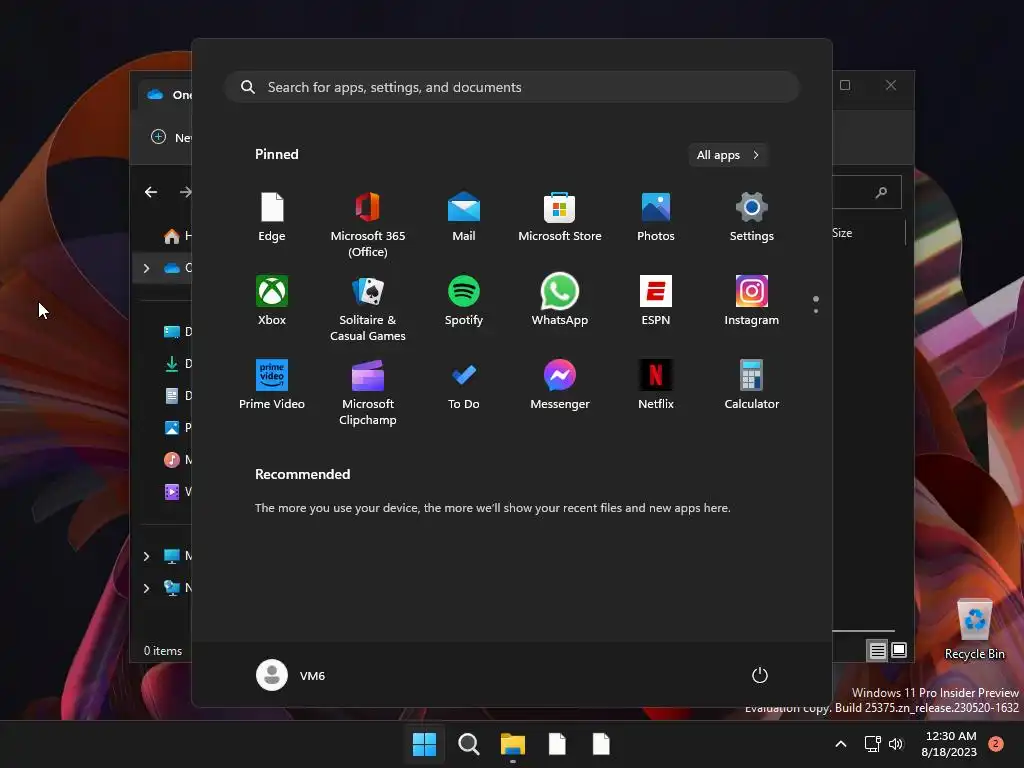Click the Start menu search box
Screen dimensions: 1024x768
point(512,87)
